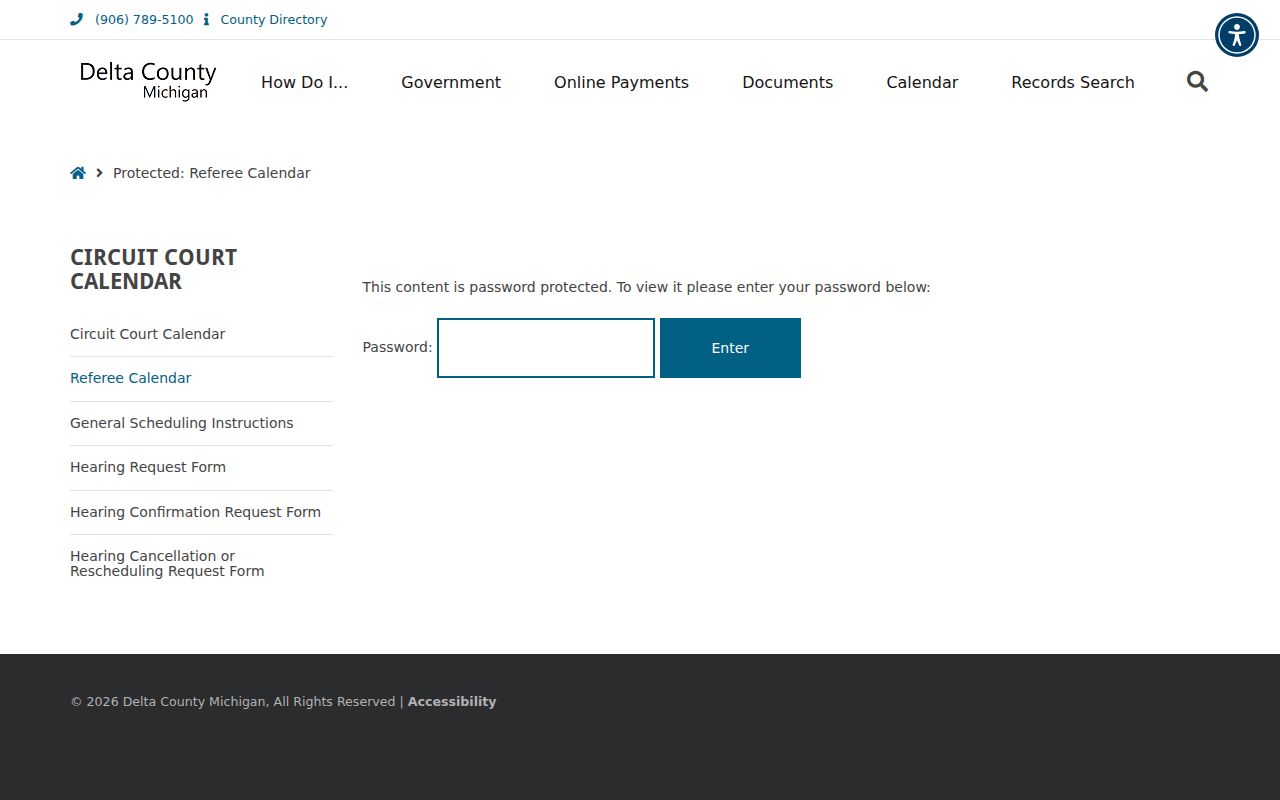
Task: Open the Documents menu
Action: [x=787, y=82]
